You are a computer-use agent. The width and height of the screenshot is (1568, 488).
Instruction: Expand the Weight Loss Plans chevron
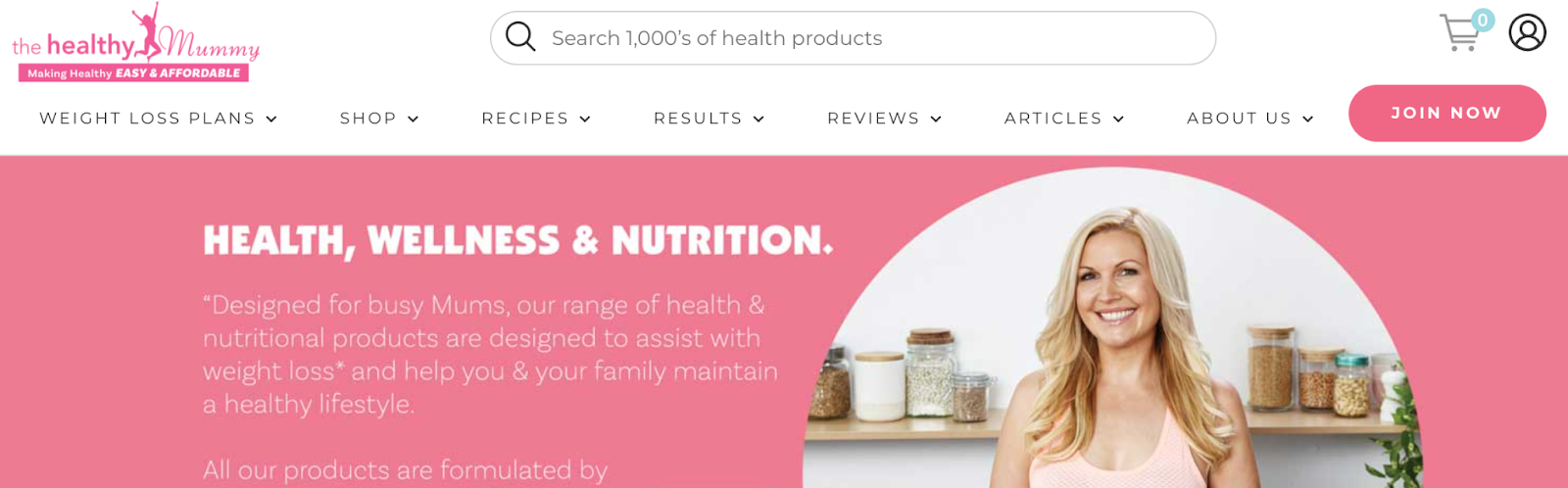coord(271,119)
